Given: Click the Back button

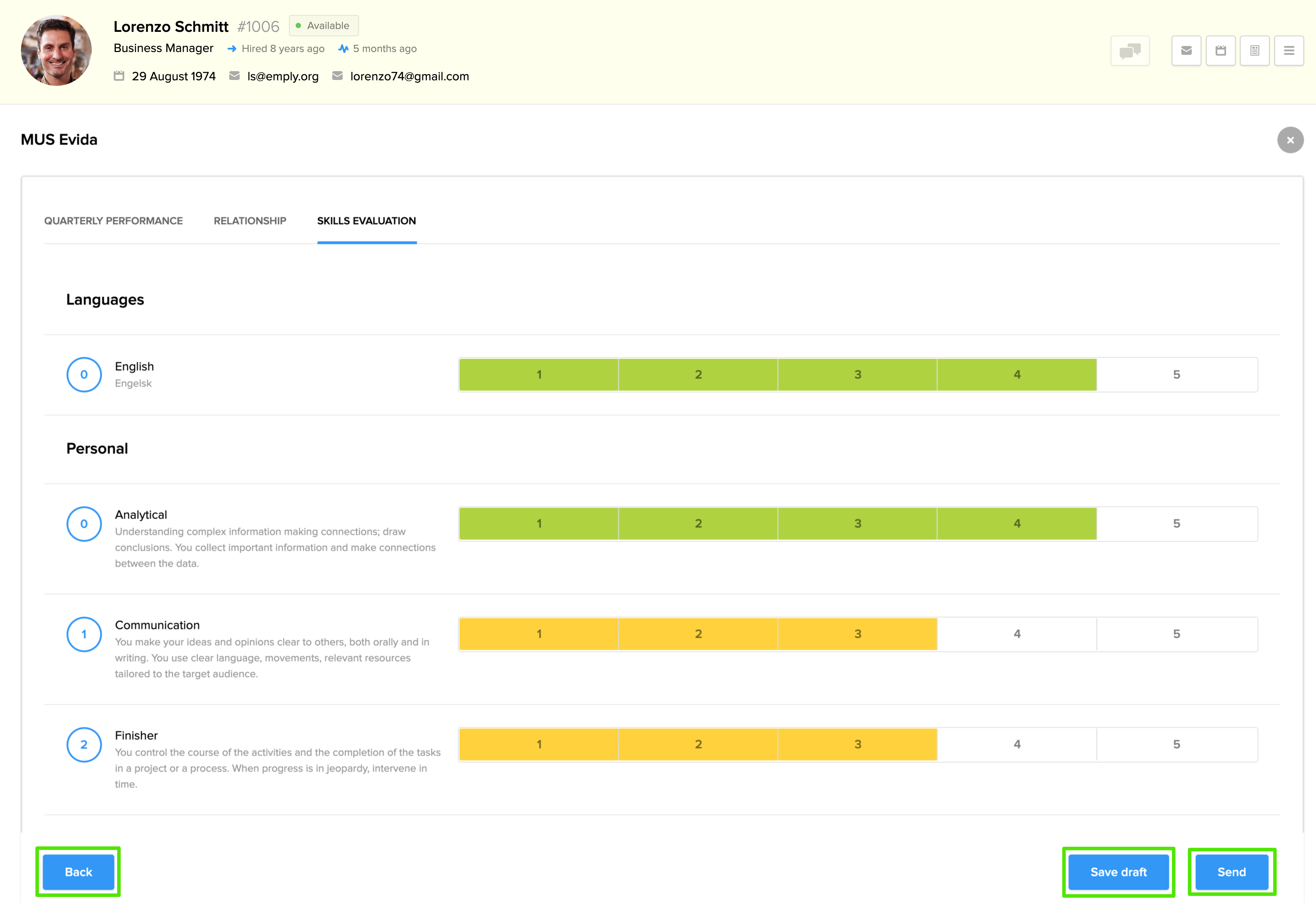Looking at the screenshot, I should [78, 872].
